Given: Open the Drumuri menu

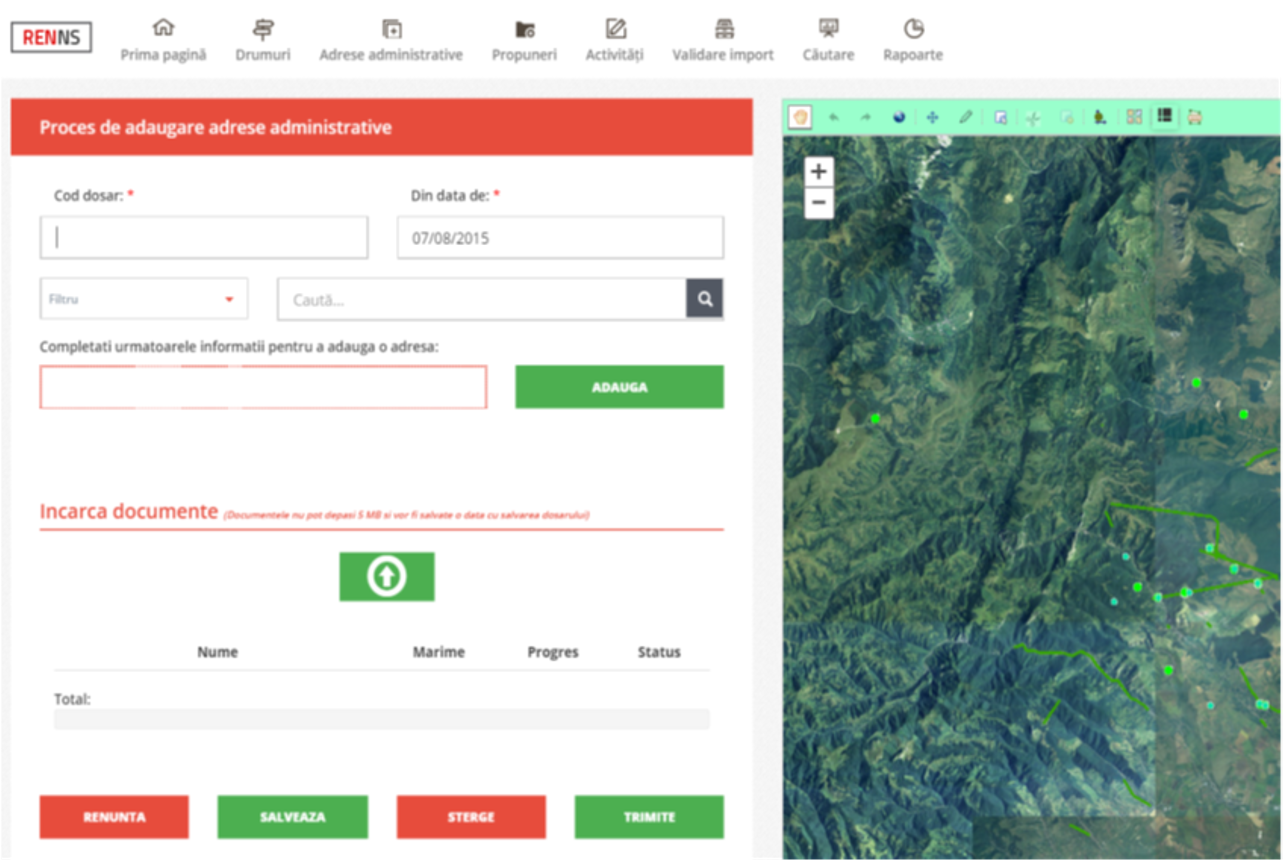Looking at the screenshot, I should coord(263,41).
